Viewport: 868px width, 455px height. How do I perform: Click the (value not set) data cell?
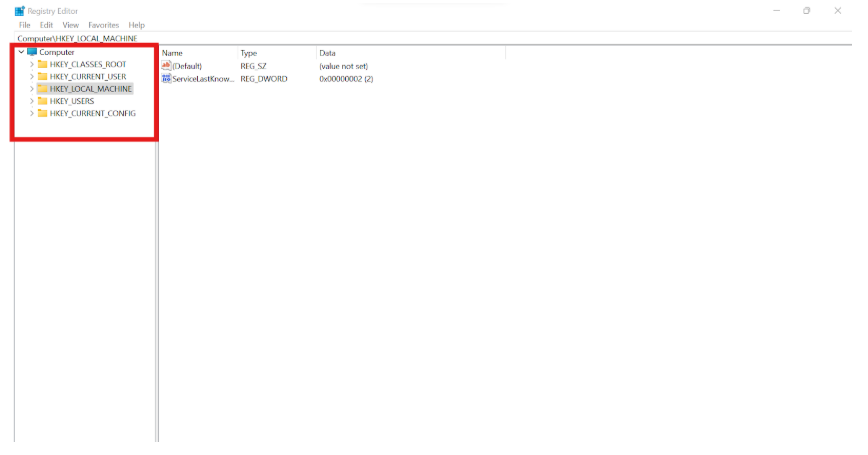(x=344, y=66)
